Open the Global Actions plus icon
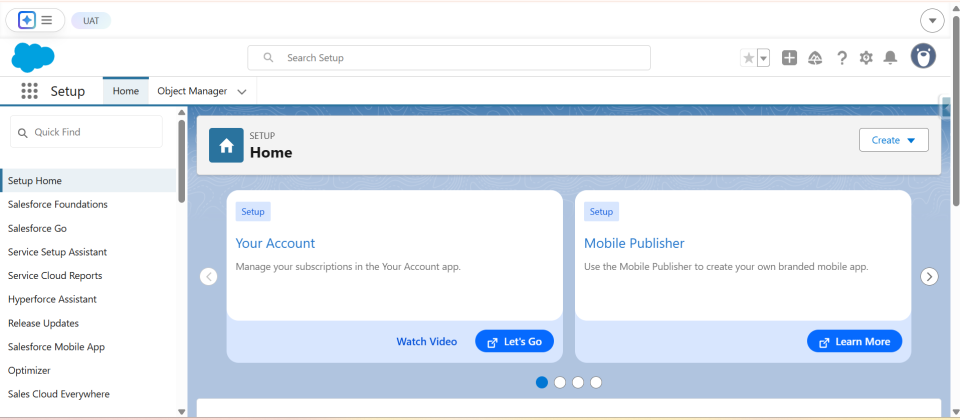This screenshot has width=960, height=420. tap(789, 58)
